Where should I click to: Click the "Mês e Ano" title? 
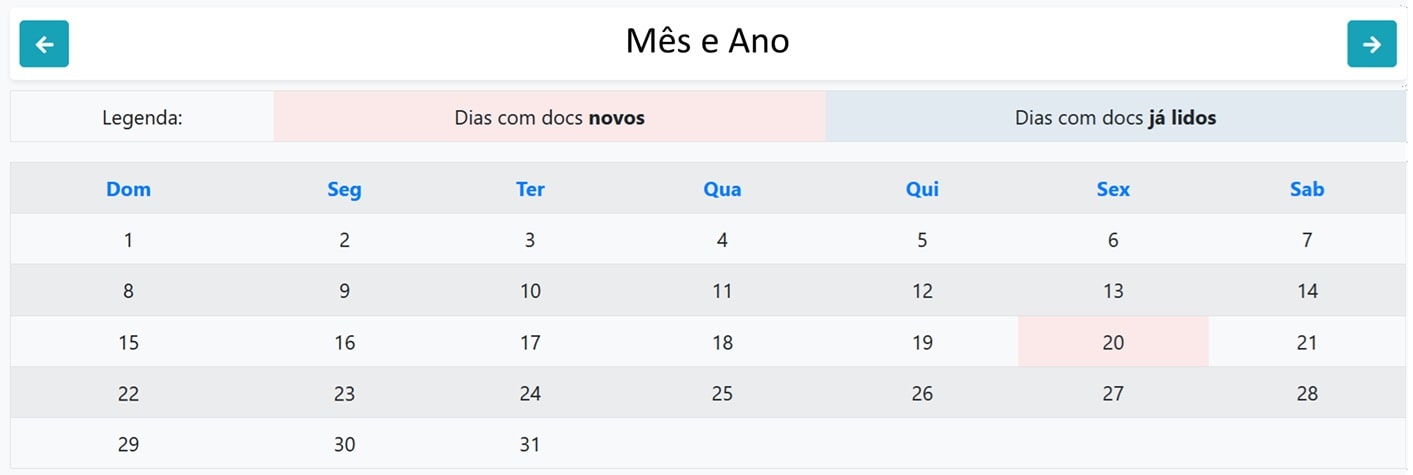pyautogui.click(x=707, y=41)
